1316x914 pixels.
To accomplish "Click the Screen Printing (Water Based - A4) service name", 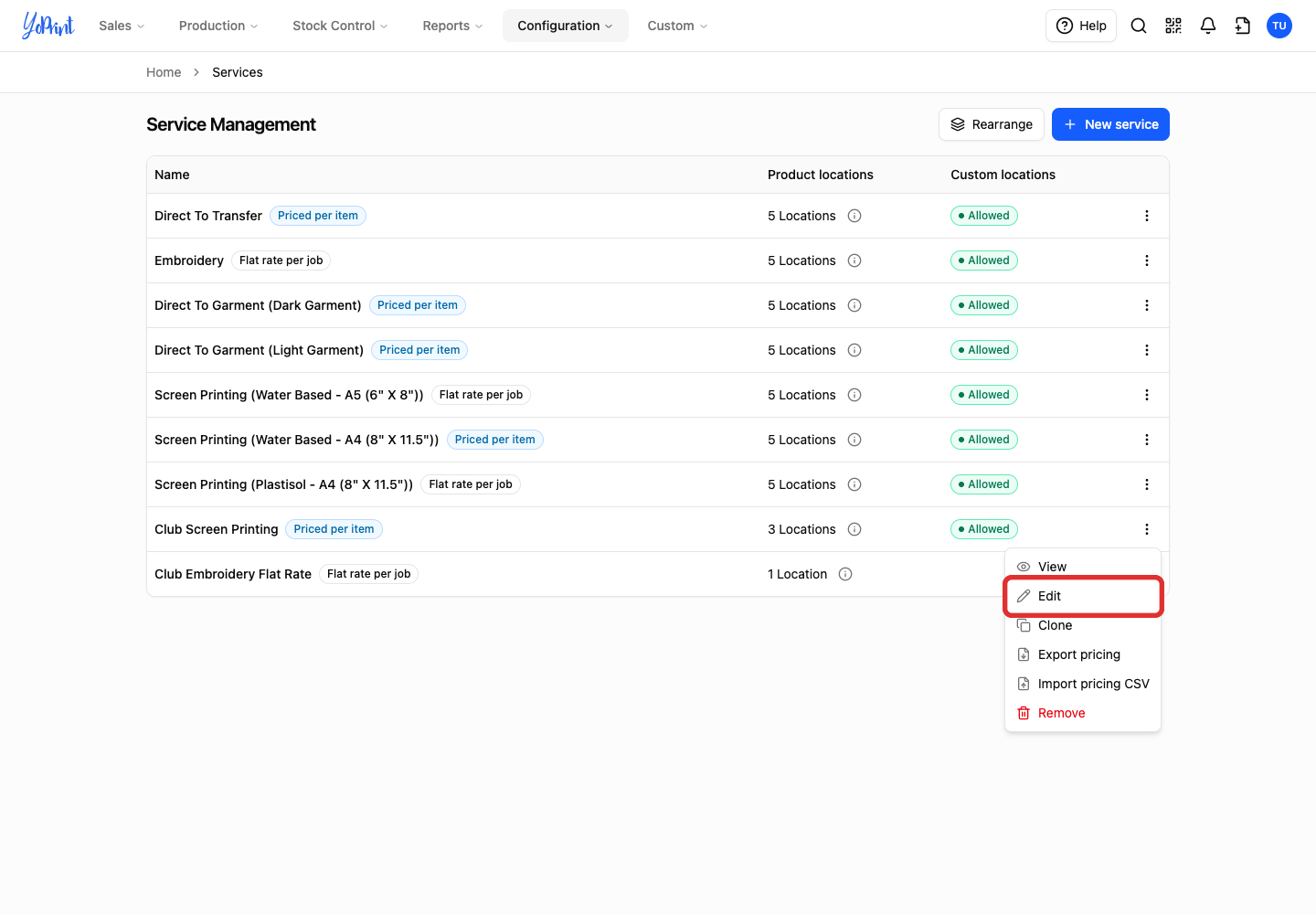I will (x=297, y=440).
